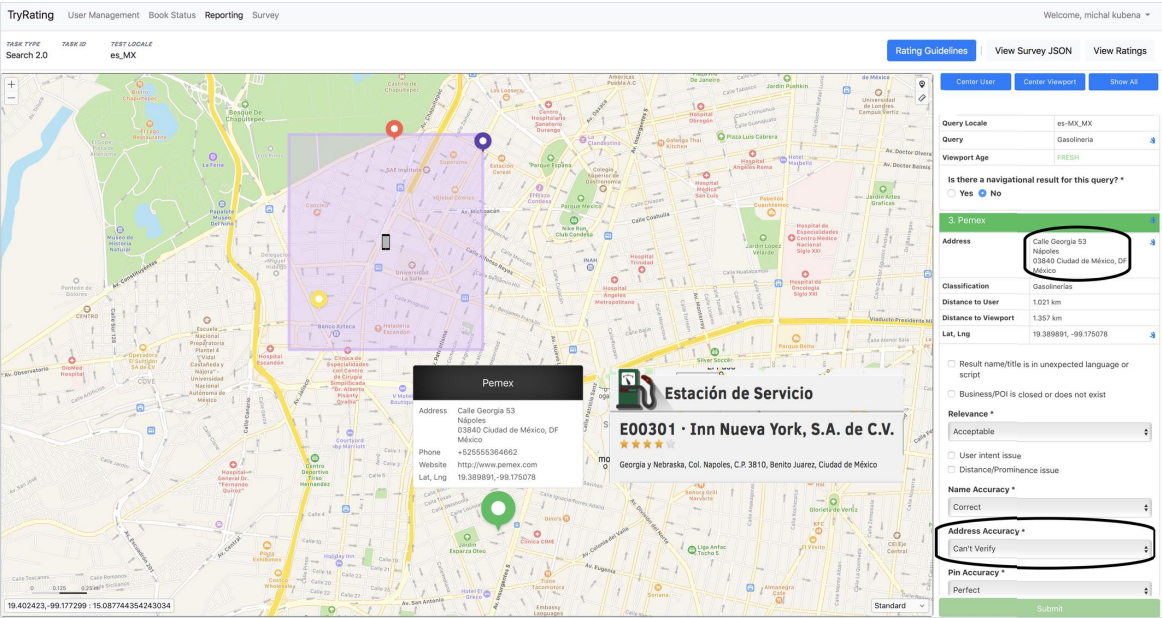Click the Gasolinerías classification value
Screen dimensions: 1162x618
coord(1052,286)
